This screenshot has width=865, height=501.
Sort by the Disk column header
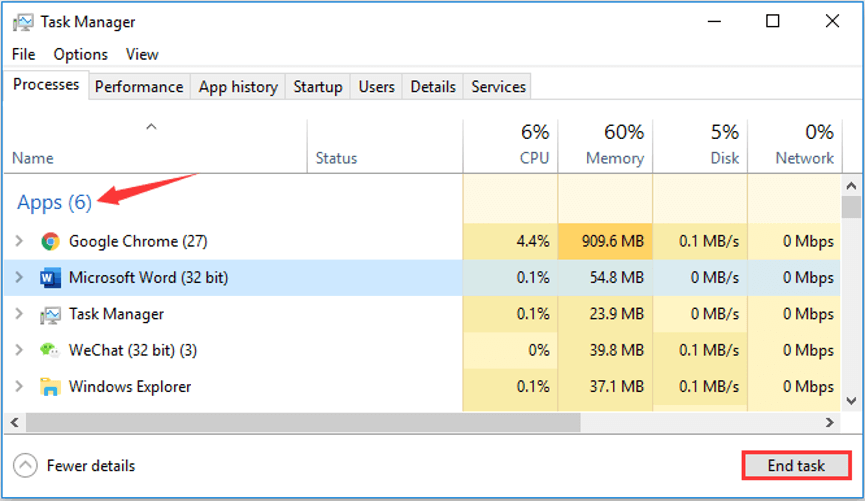[700, 146]
